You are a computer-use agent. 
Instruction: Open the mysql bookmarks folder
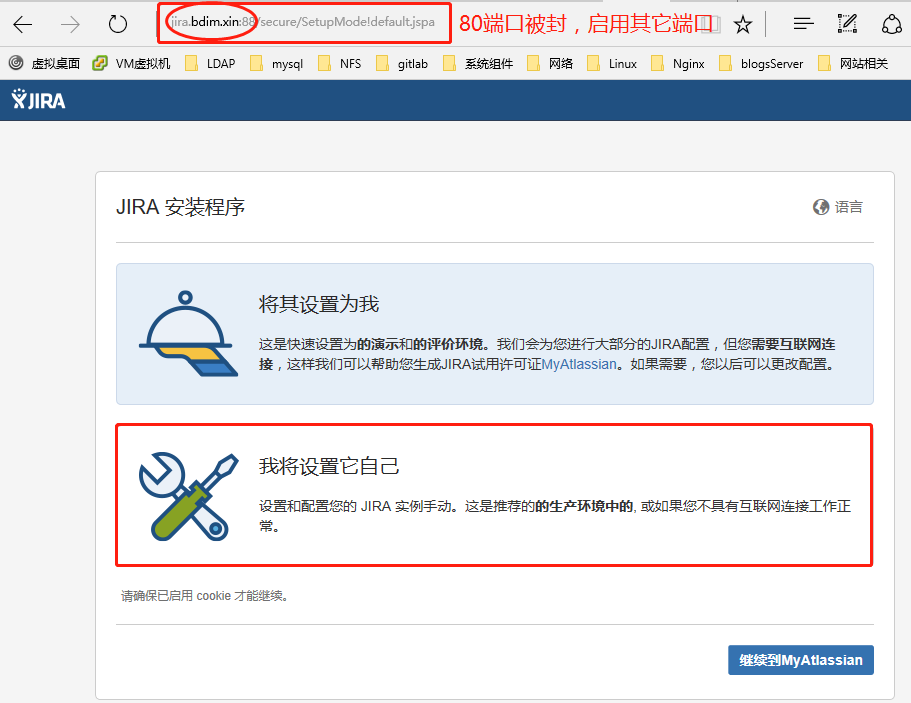(x=276, y=64)
